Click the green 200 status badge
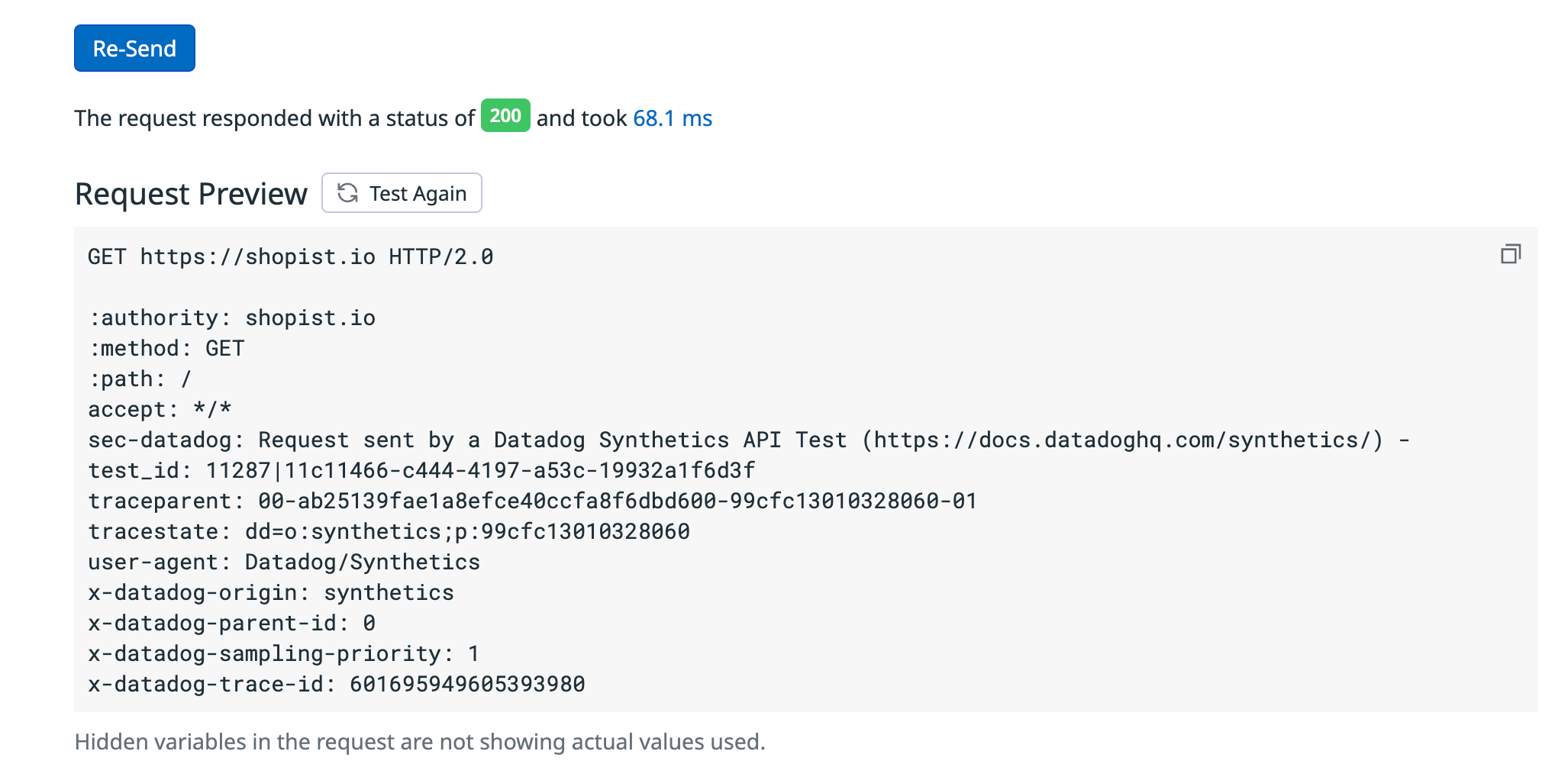This screenshot has height=777, width=1568. pyautogui.click(x=505, y=116)
